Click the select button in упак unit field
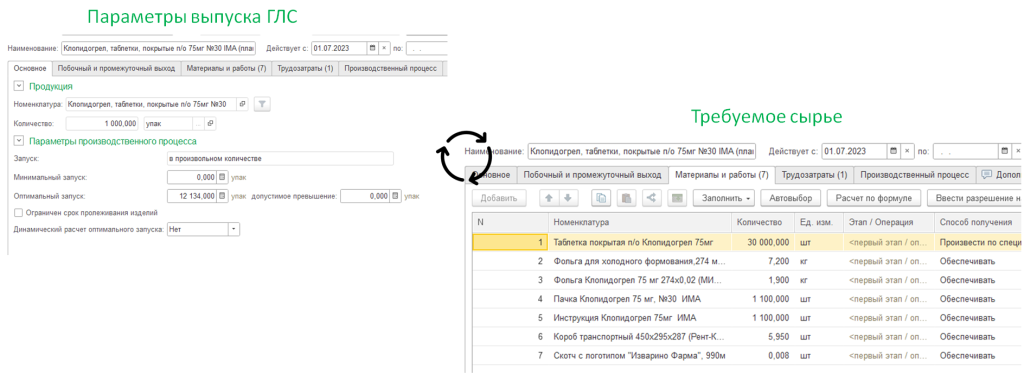The height and width of the screenshot is (375, 1024). click(x=199, y=123)
